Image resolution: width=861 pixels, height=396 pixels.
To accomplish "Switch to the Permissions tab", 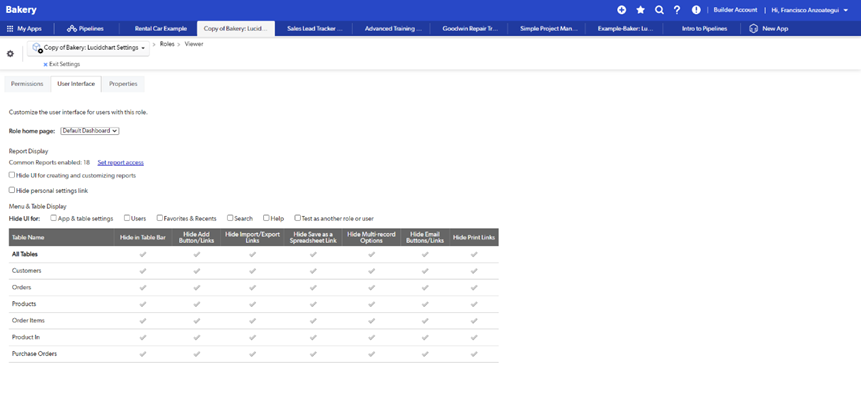I will (27, 84).
